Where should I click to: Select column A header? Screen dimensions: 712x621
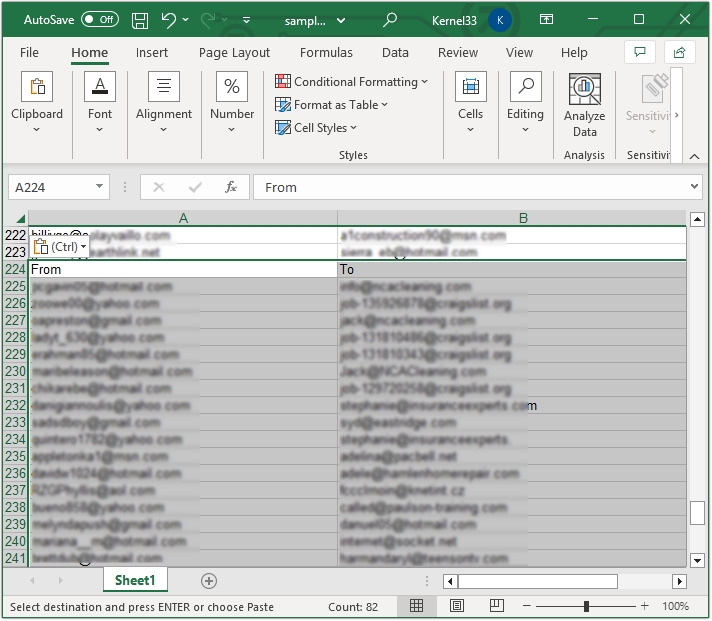coord(183,218)
